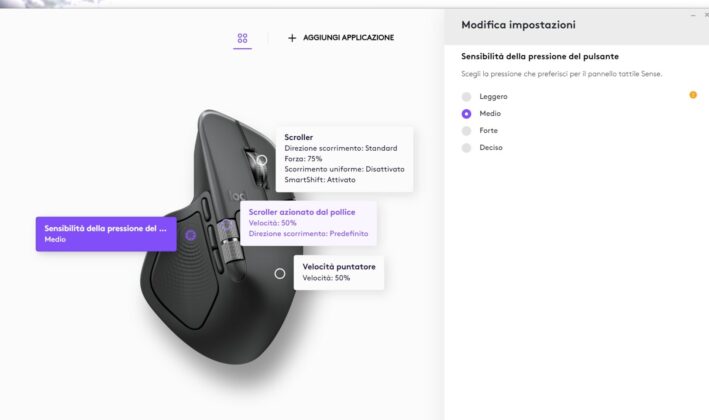This screenshot has height=420, width=709.
Task: Click the Sensibilità della pressione del pulsante heading
Action: (x=540, y=57)
